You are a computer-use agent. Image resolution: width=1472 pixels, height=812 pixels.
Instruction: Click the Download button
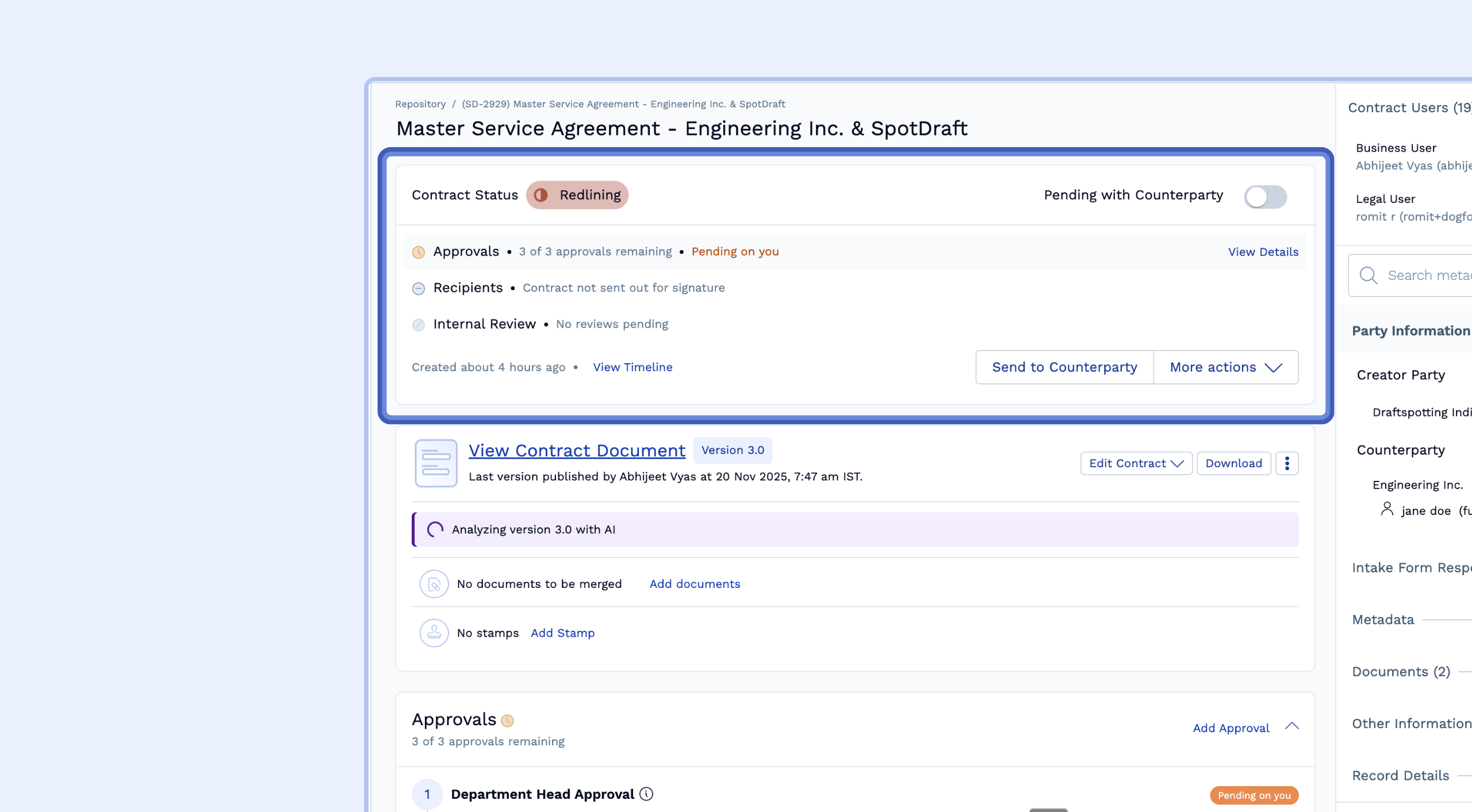pos(1233,463)
